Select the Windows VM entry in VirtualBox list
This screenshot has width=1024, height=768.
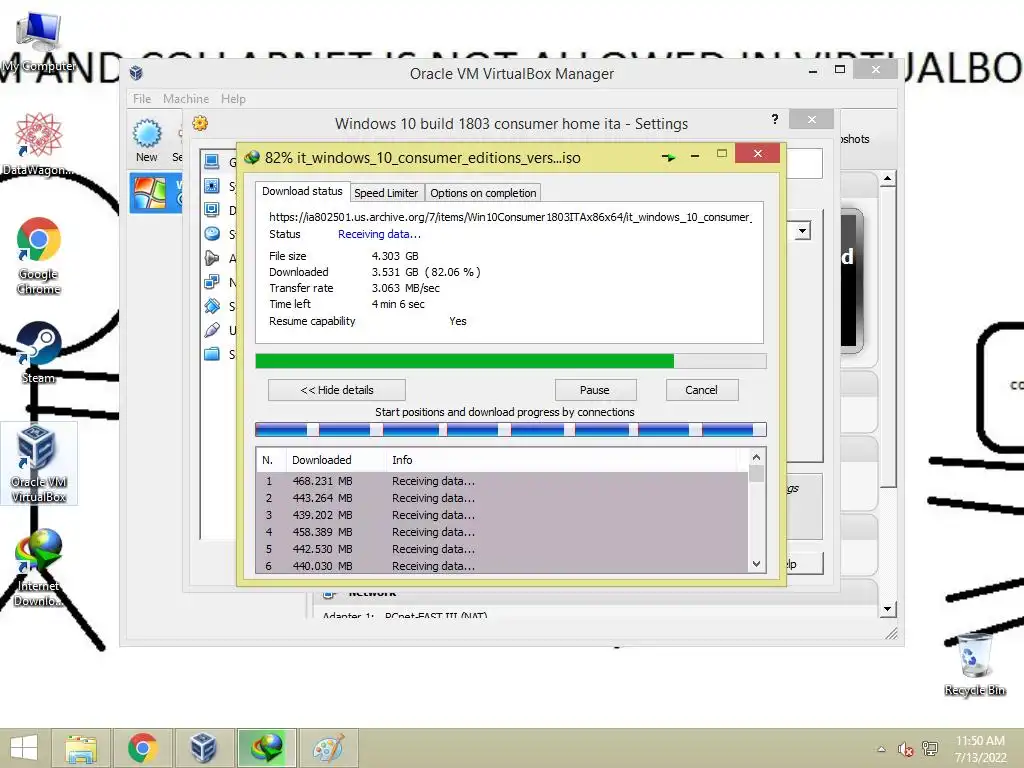(x=156, y=193)
